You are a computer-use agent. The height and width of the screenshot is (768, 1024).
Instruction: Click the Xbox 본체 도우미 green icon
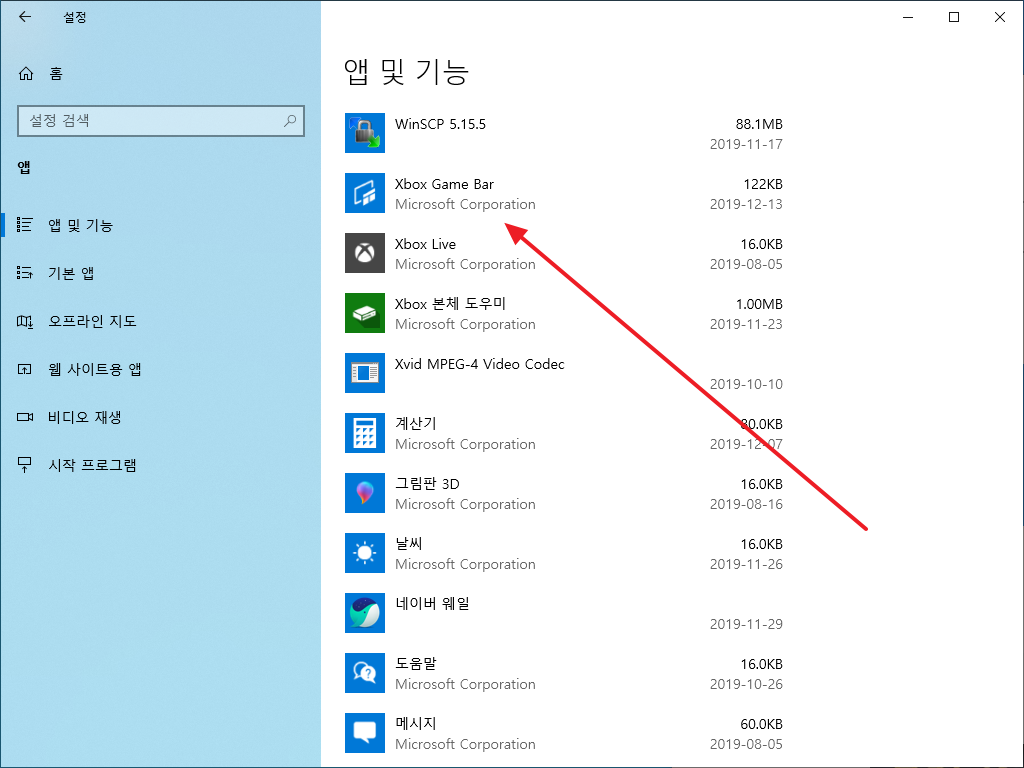[x=364, y=313]
